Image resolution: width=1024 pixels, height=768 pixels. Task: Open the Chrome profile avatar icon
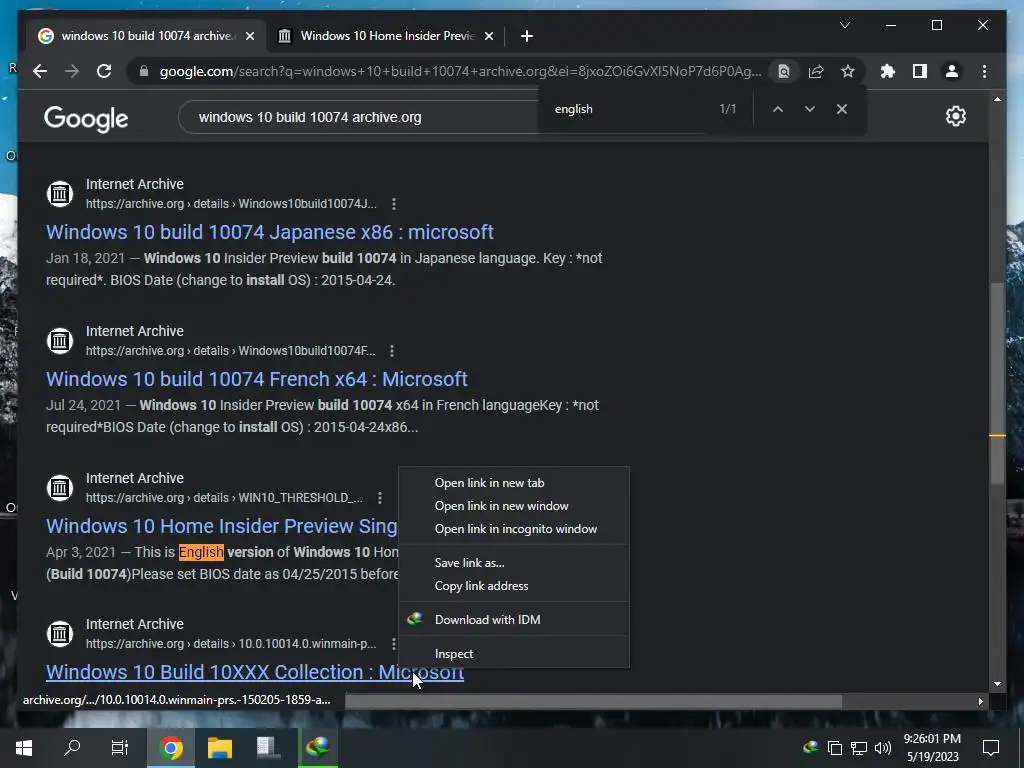click(952, 71)
